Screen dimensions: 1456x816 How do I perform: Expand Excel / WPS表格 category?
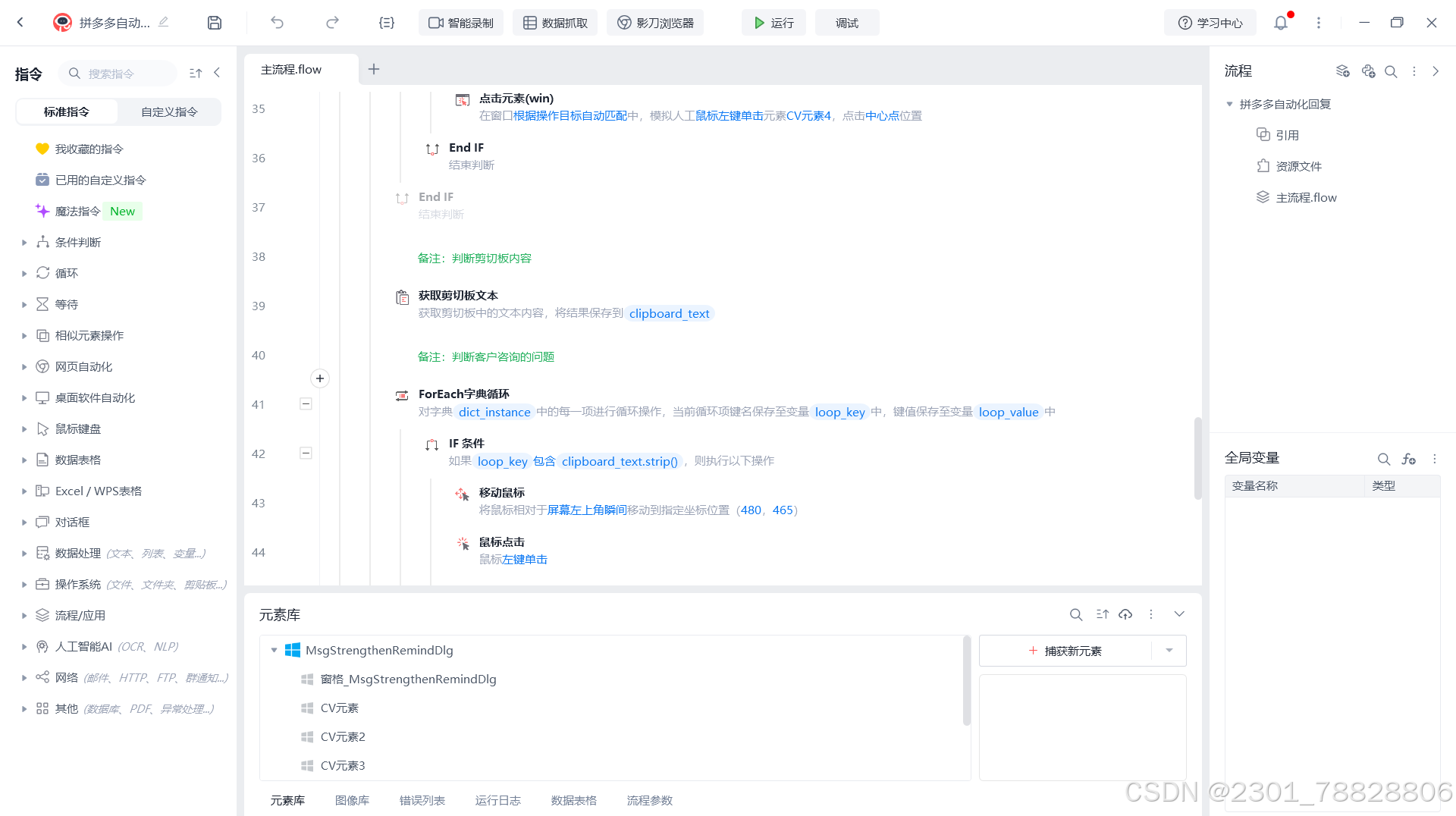pos(24,491)
